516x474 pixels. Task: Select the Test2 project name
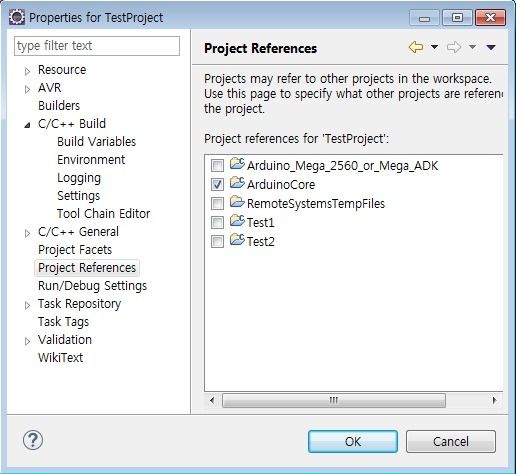coord(260,241)
